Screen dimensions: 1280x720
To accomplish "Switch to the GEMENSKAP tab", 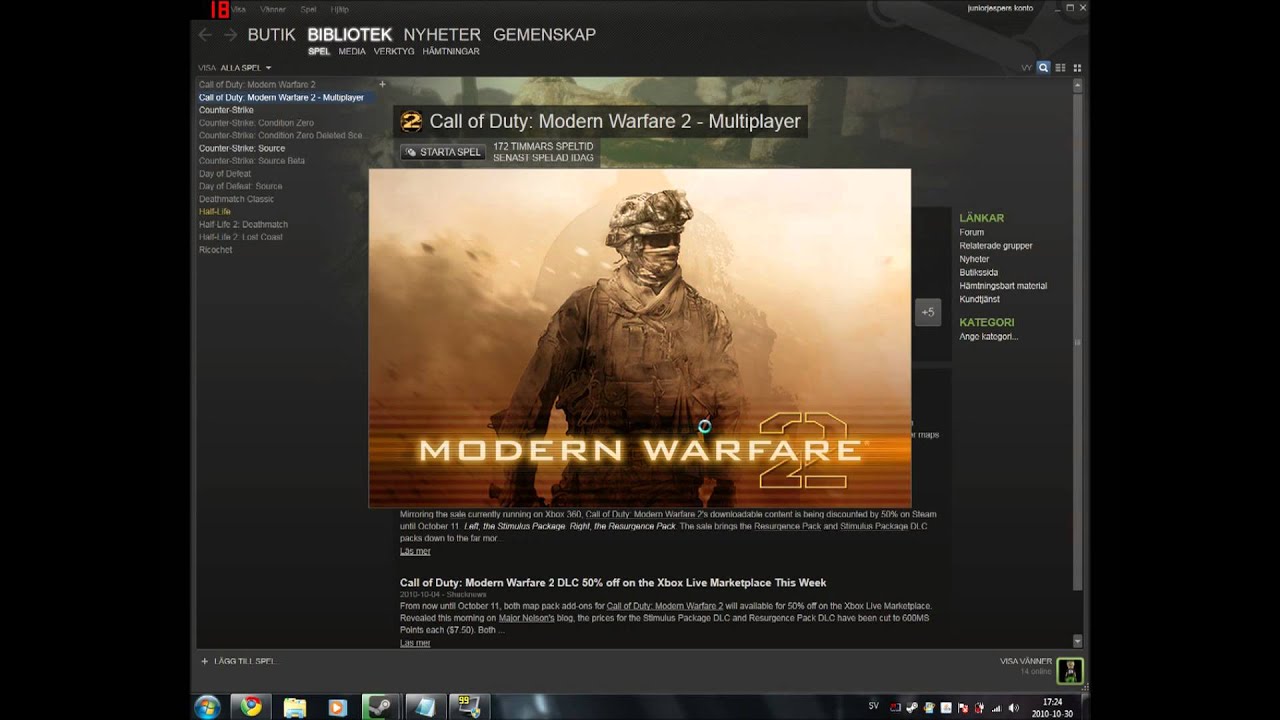I will pyautogui.click(x=544, y=34).
